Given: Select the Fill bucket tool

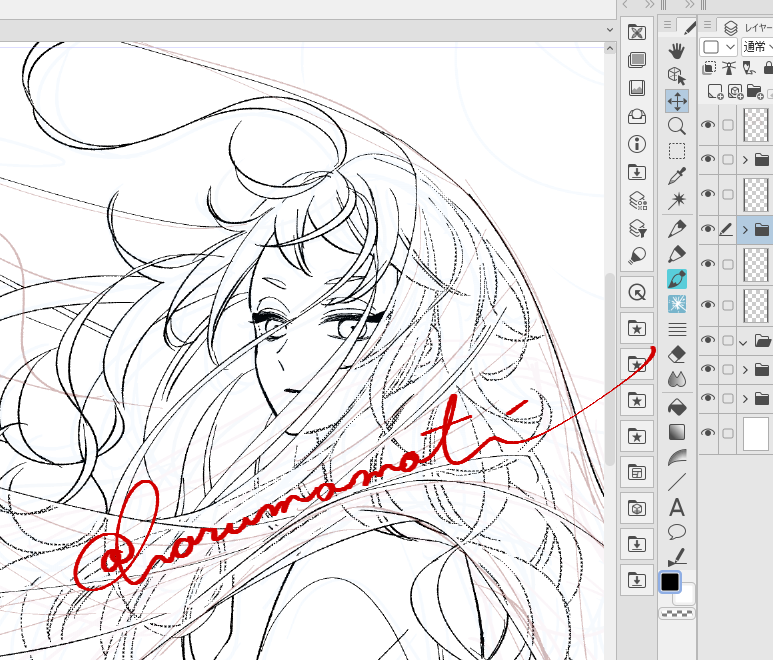Looking at the screenshot, I should pos(677,407).
